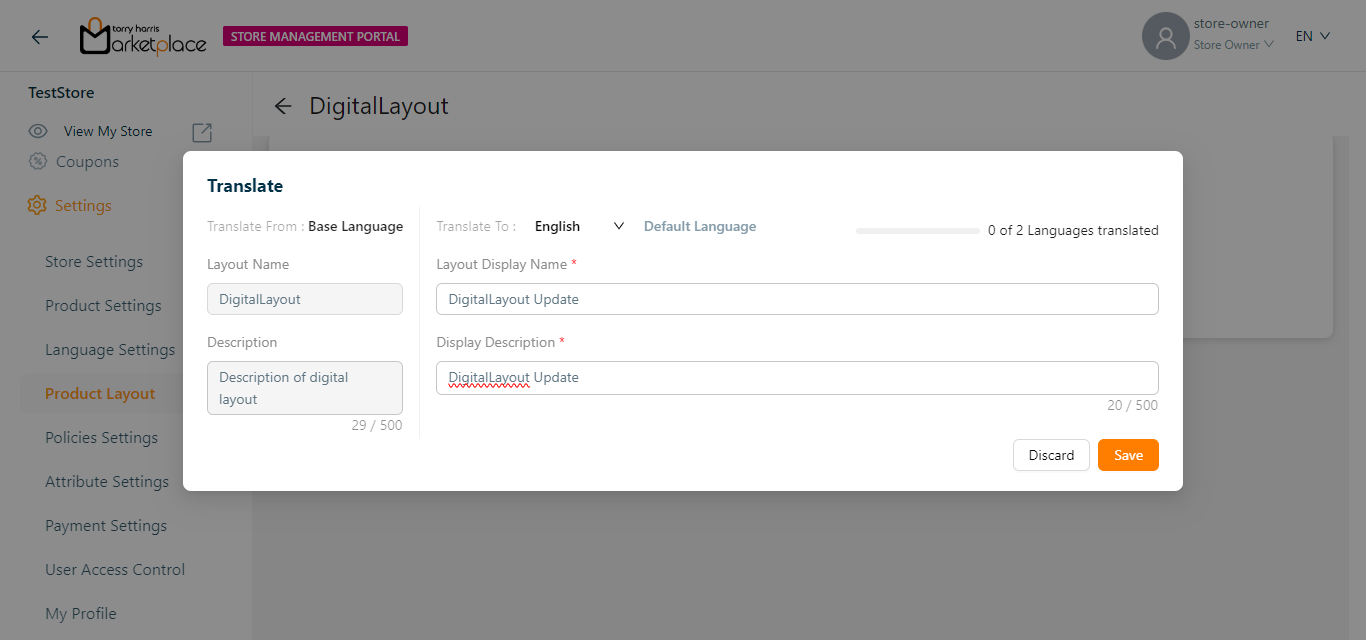Click the eye icon for View My Store

click(x=38, y=131)
